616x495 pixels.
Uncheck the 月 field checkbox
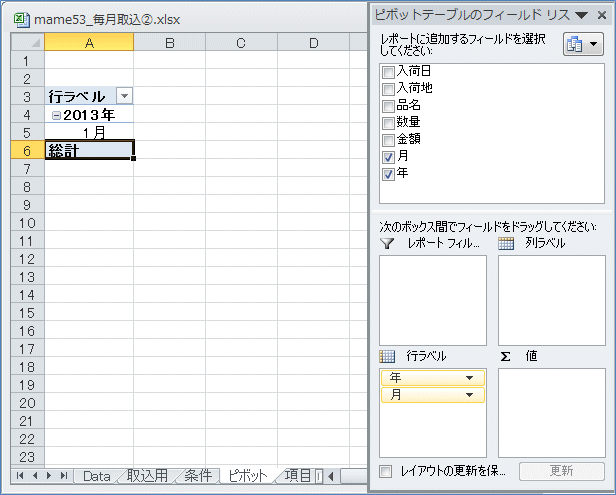pos(388,157)
